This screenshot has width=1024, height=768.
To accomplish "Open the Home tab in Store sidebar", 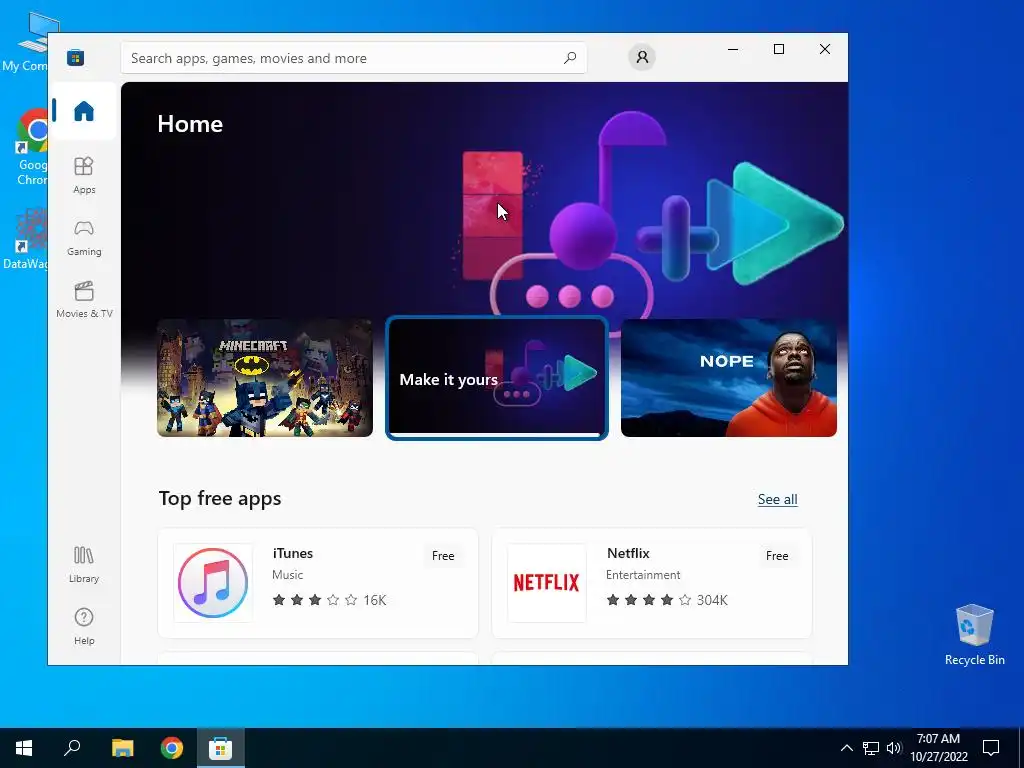I will [x=84, y=111].
